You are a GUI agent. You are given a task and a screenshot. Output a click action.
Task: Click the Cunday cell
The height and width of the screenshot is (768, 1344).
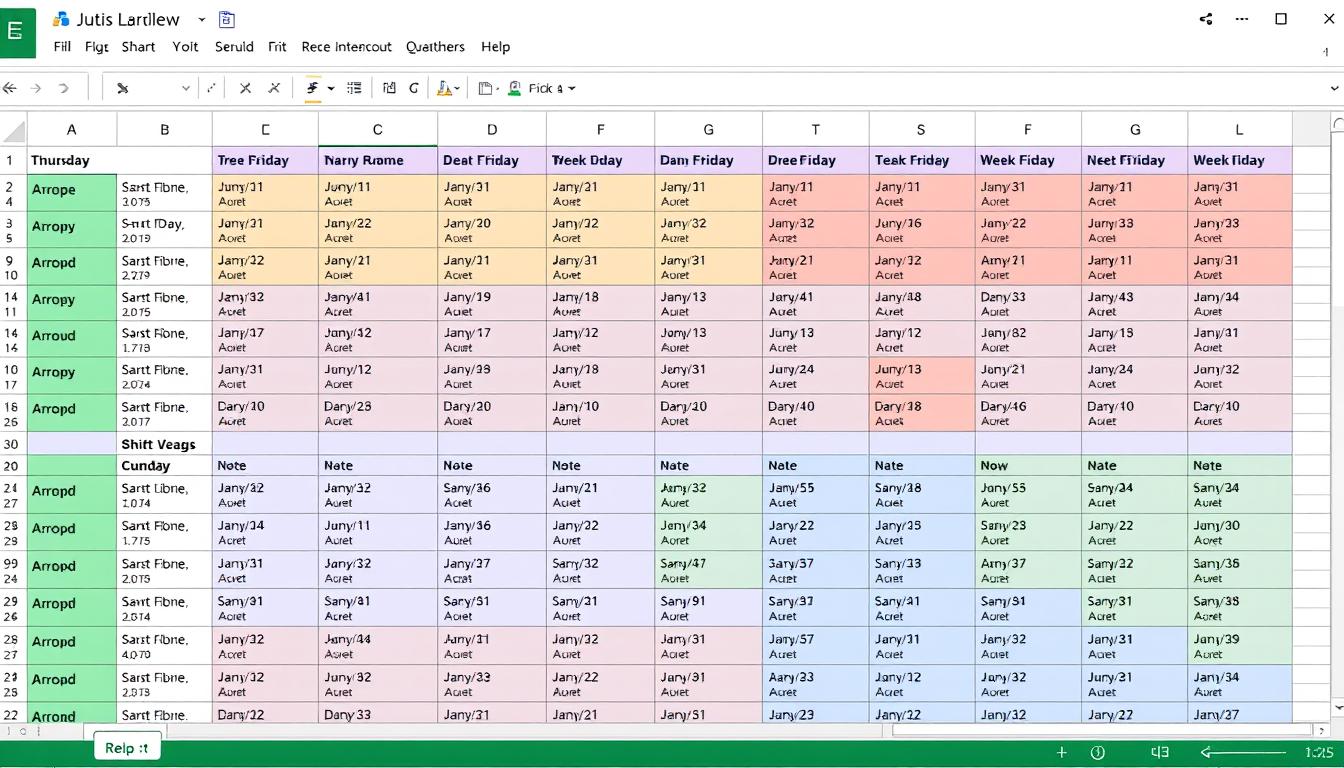(164, 465)
